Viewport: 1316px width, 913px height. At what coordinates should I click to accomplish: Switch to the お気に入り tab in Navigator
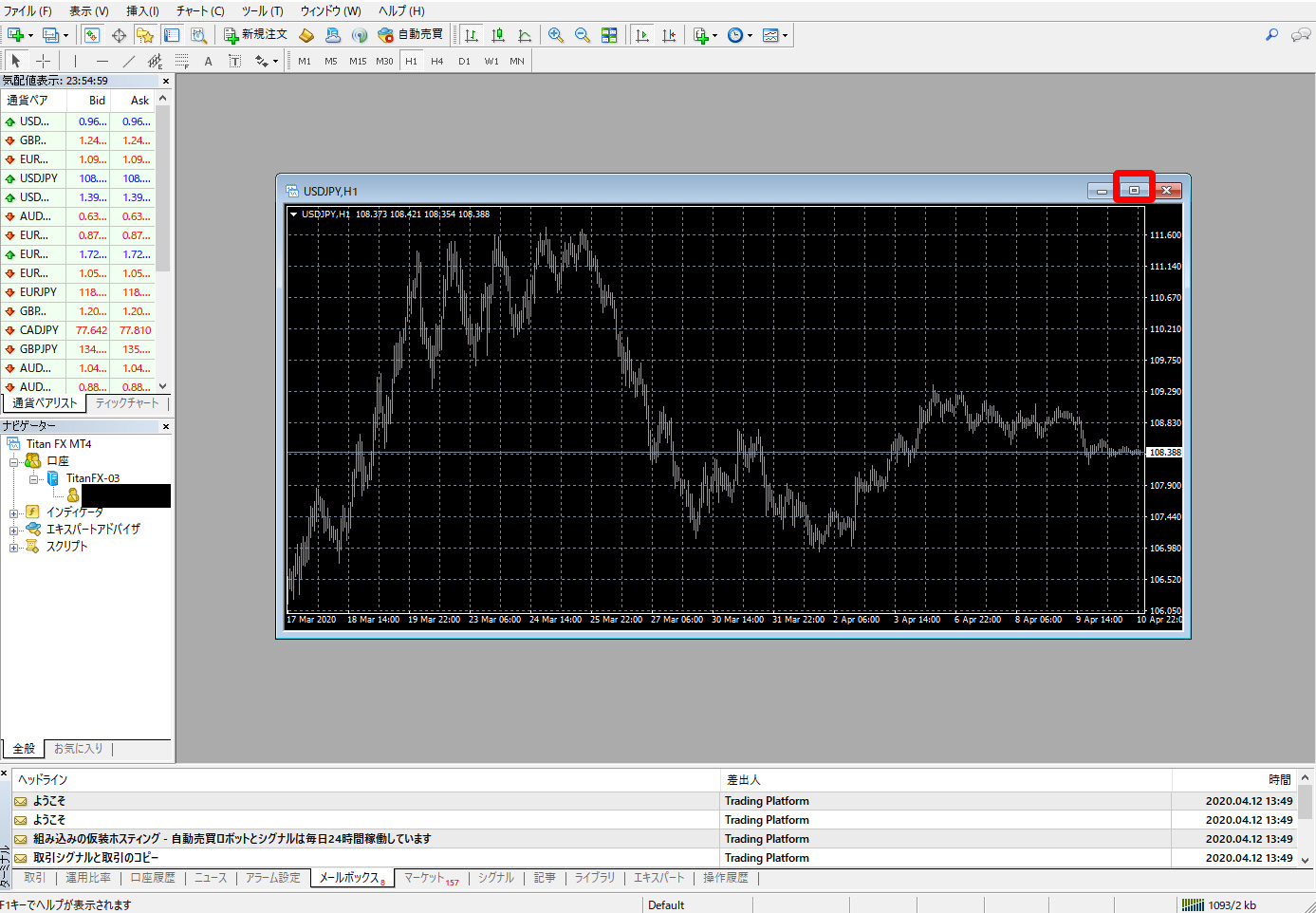[78, 749]
